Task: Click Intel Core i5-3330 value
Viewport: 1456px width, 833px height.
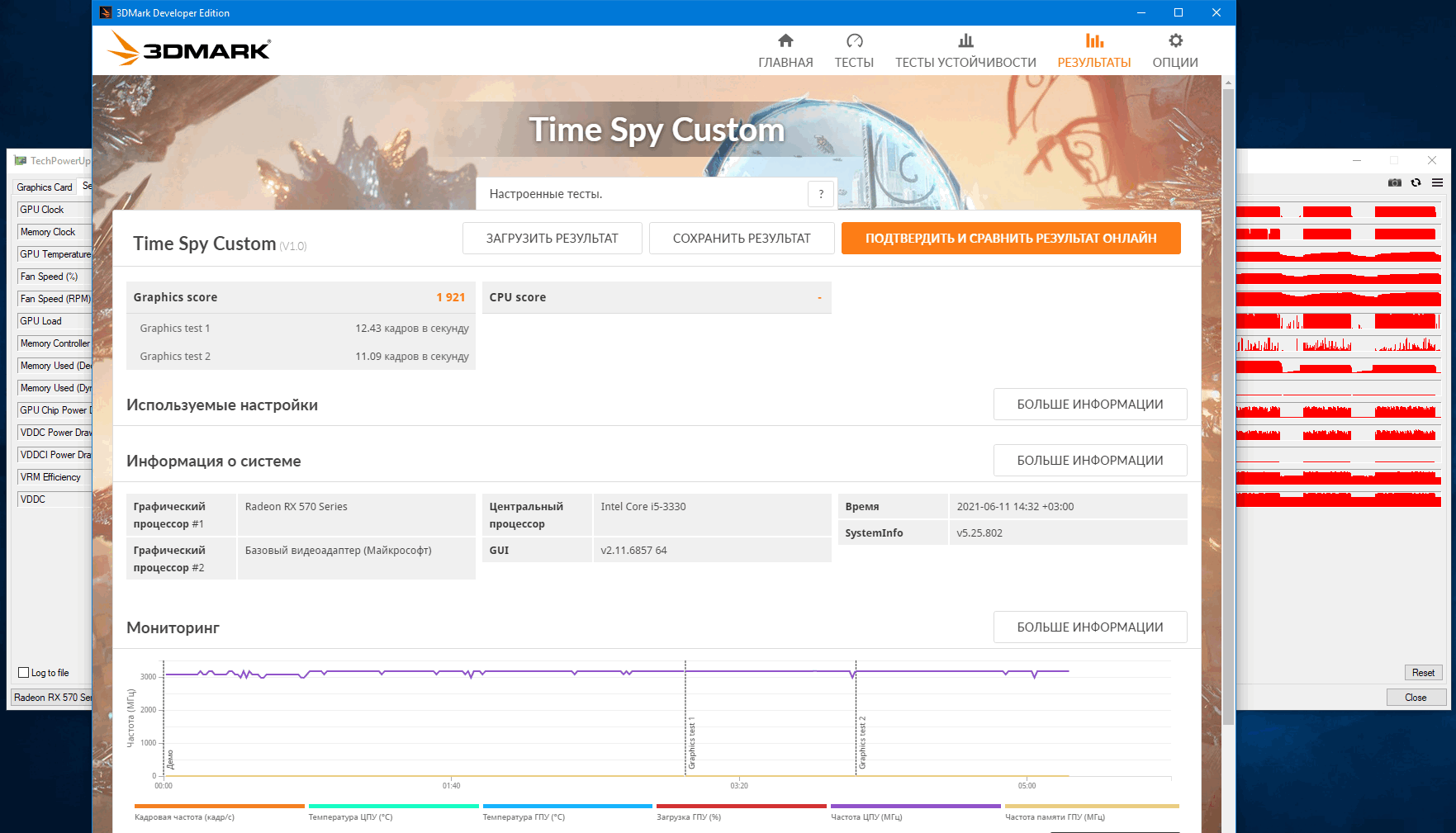Action: pos(643,507)
